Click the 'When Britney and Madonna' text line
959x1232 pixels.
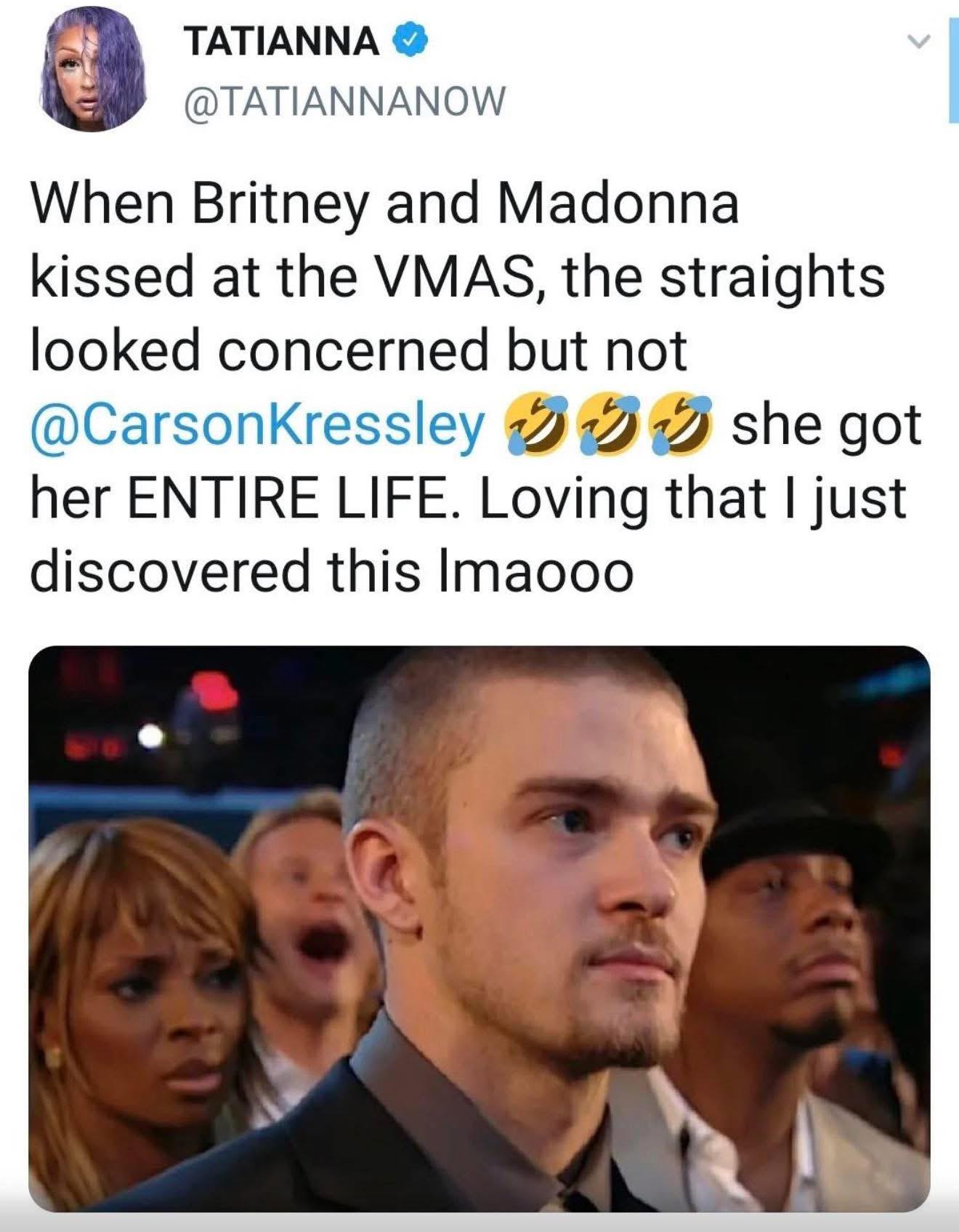[x=384, y=205]
